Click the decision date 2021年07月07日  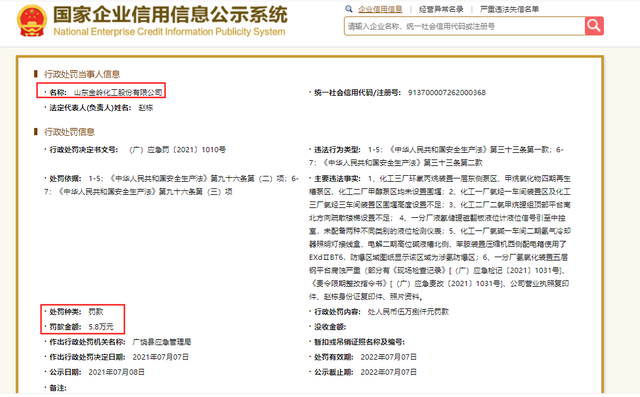(x=160, y=357)
